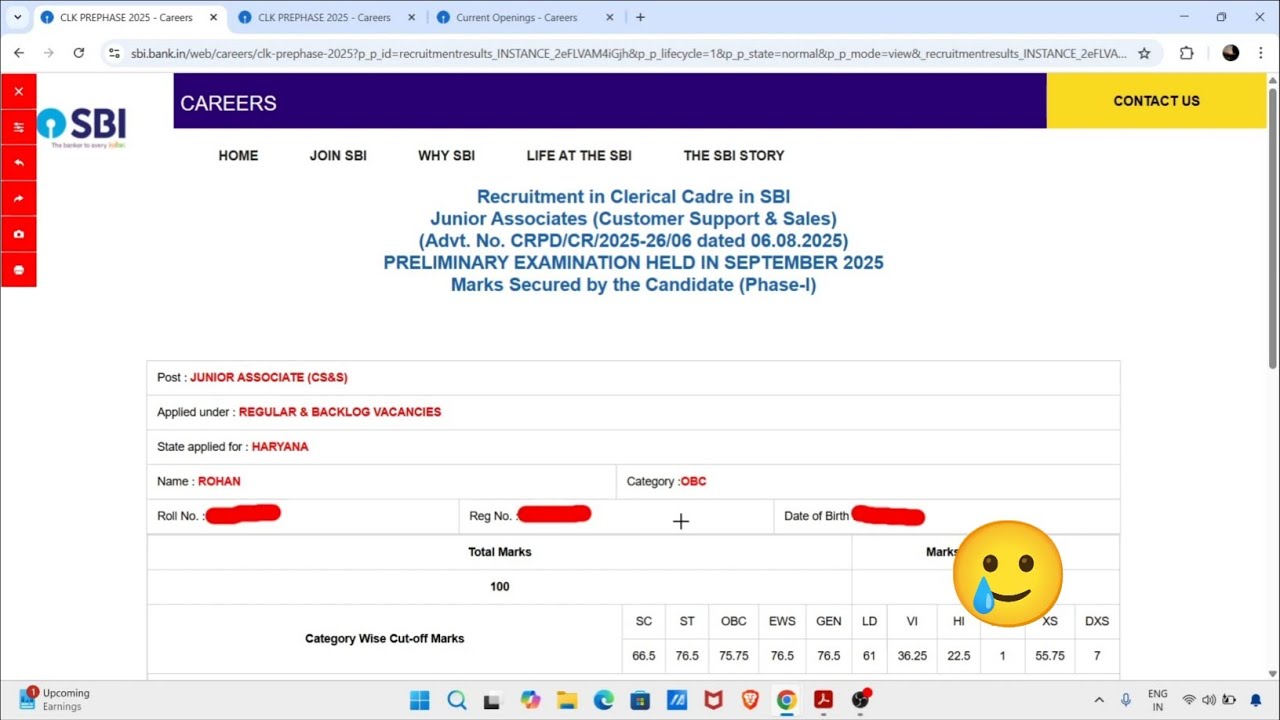The width and height of the screenshot is (1280, 720).
Task: Open Copilot from the taskbar
Action: point(530,700)
